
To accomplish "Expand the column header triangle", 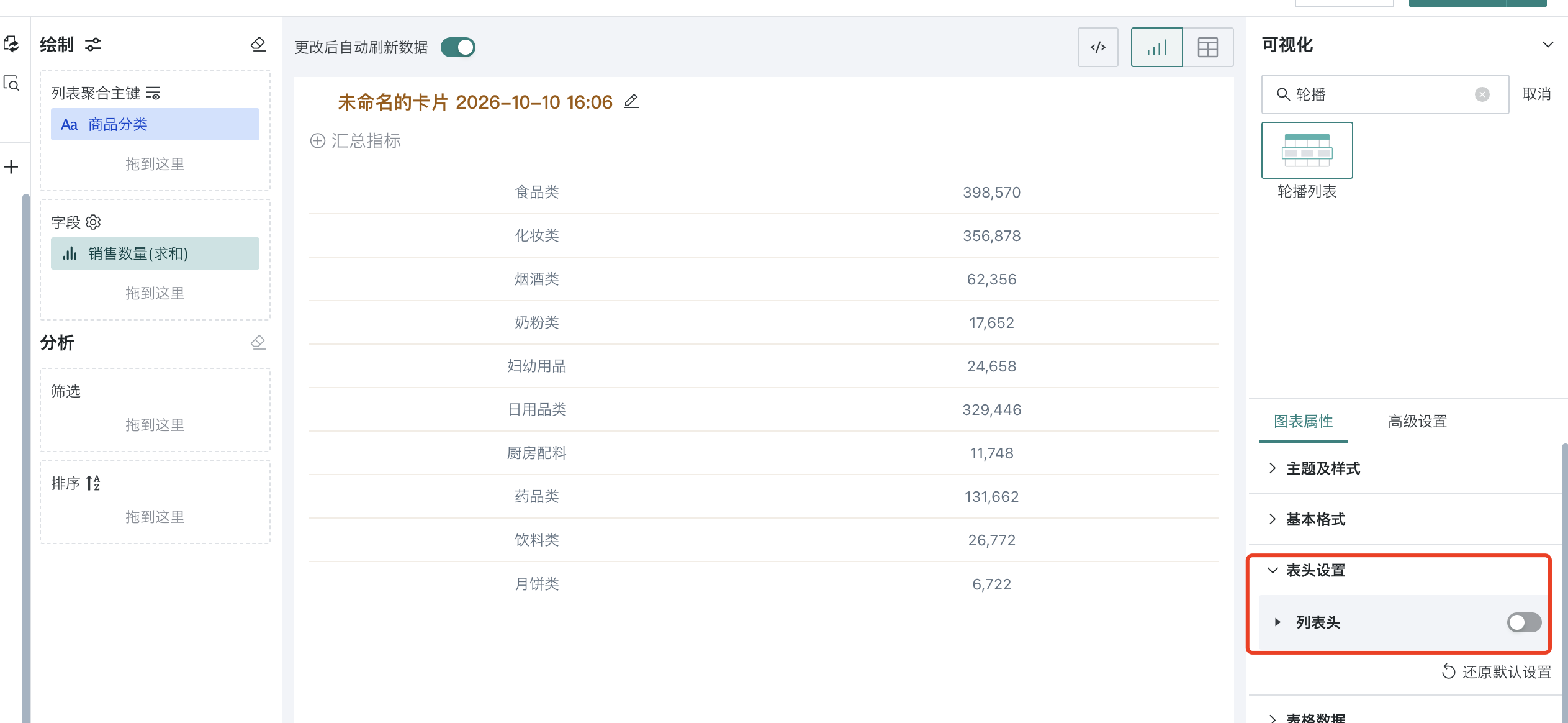I will pyautogui.click(x=1277, y=622).
